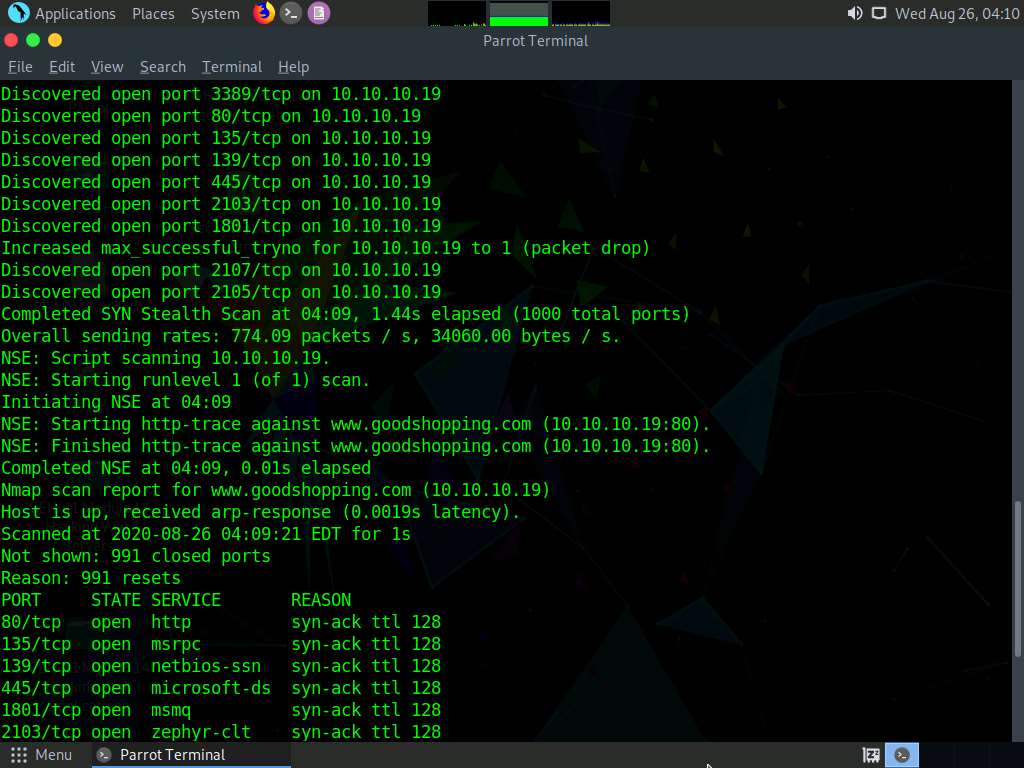Click the line 'Discovered open port 135/tcp'
Screen dimensions: 1024x768
[x=216, y=138]
